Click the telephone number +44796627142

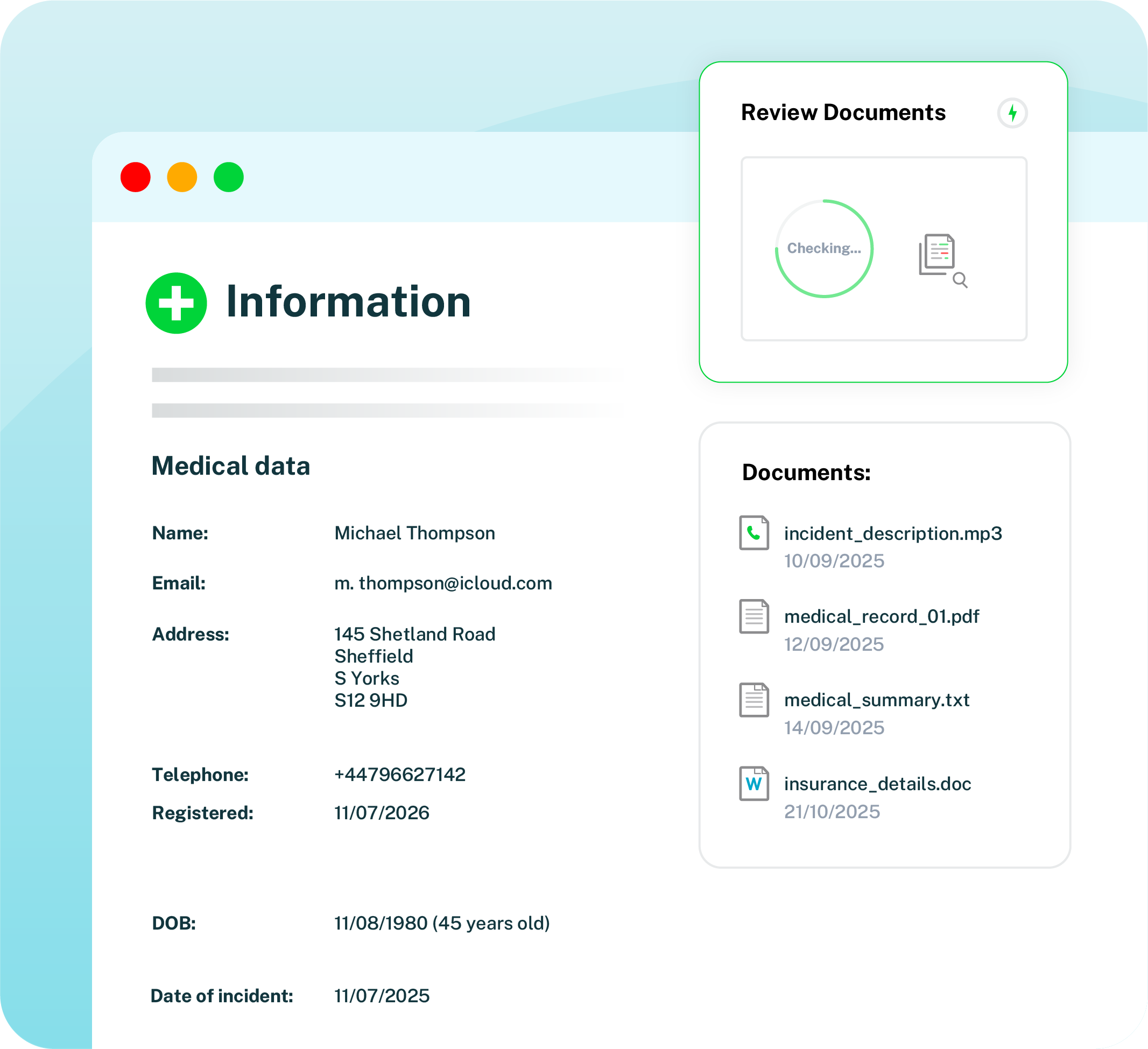[x=400, y=775]
